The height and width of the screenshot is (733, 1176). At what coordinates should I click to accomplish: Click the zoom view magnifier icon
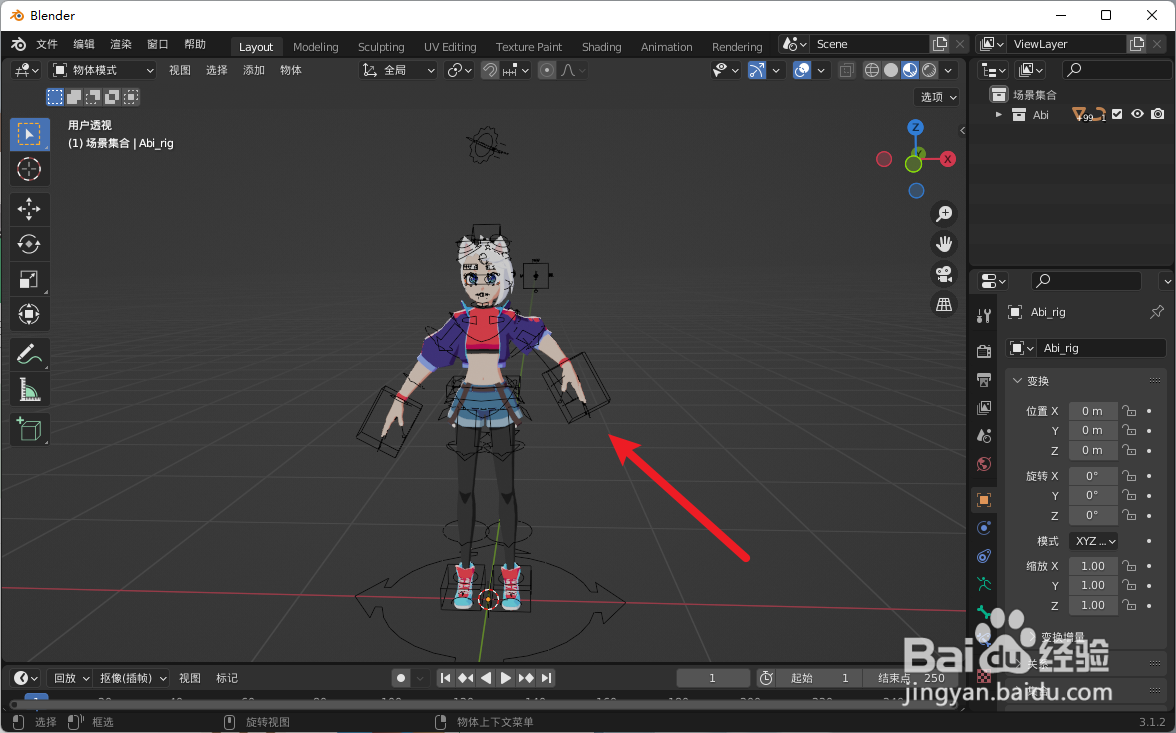pos(944,214)
